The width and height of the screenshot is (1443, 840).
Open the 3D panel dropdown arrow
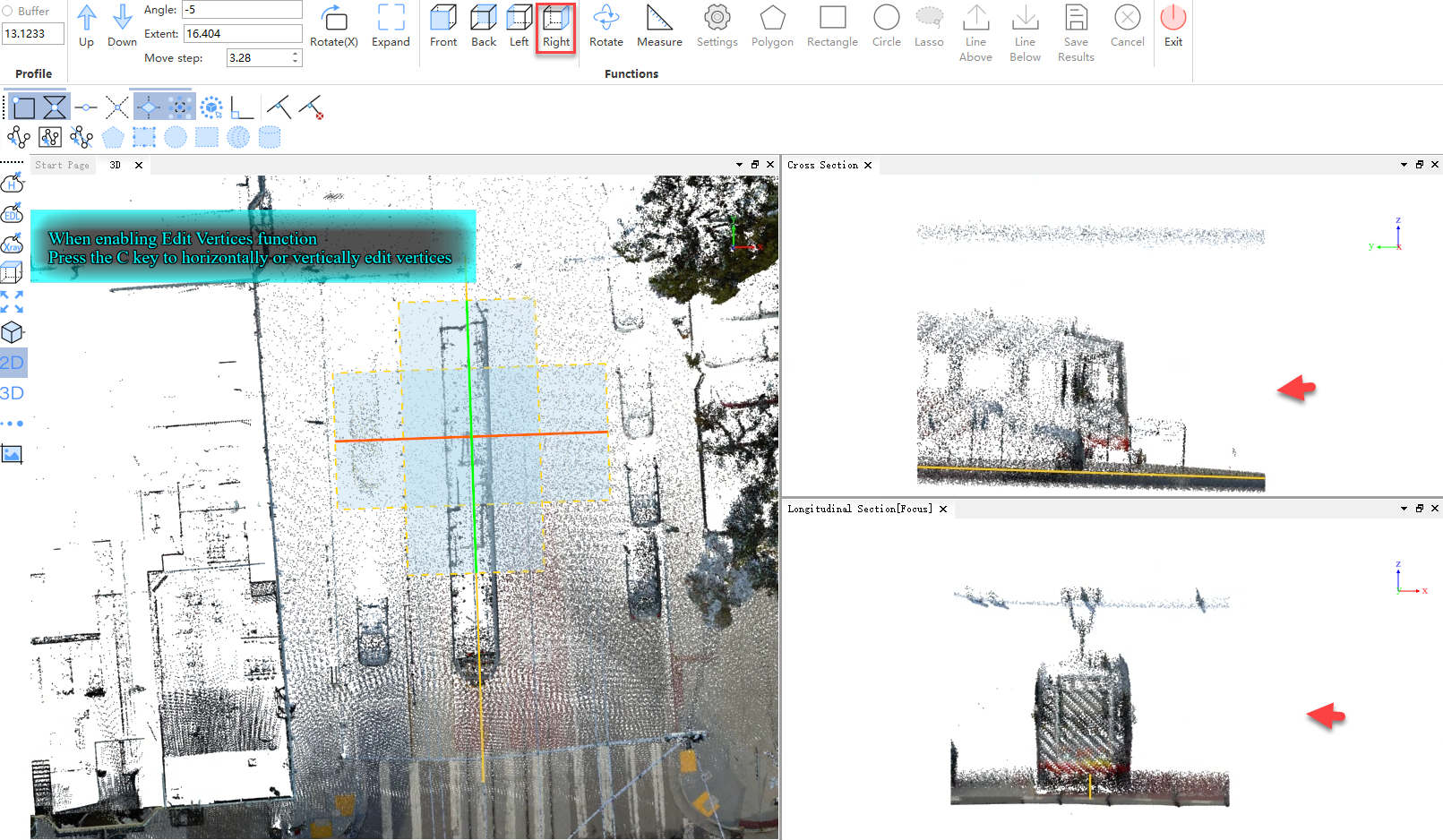tap(739, 165)
